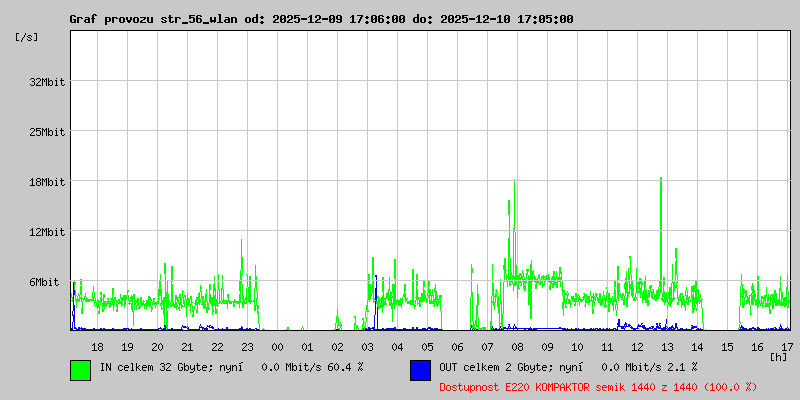Click the '[/s]' unit label
Screen dimensions: 800x400
point(27,37)
